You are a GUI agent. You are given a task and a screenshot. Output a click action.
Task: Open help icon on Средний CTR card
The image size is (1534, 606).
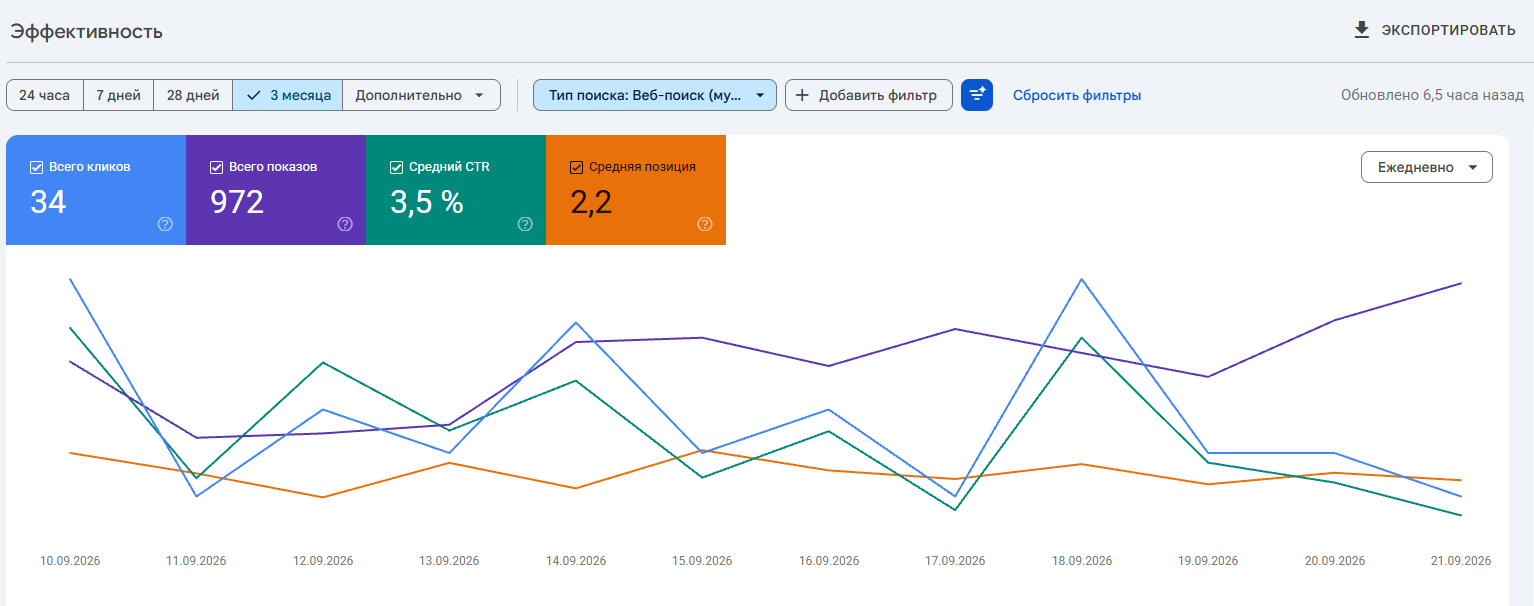pyautogui.click(x=525, y=224)
